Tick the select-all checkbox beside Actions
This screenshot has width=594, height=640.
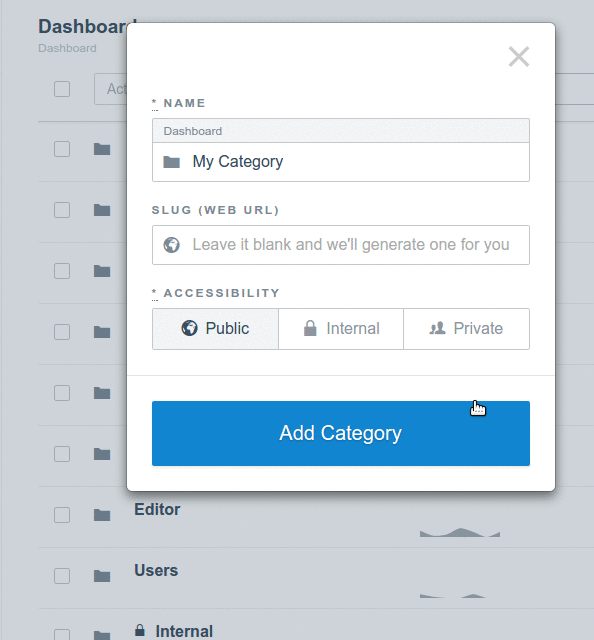(62, 89)
